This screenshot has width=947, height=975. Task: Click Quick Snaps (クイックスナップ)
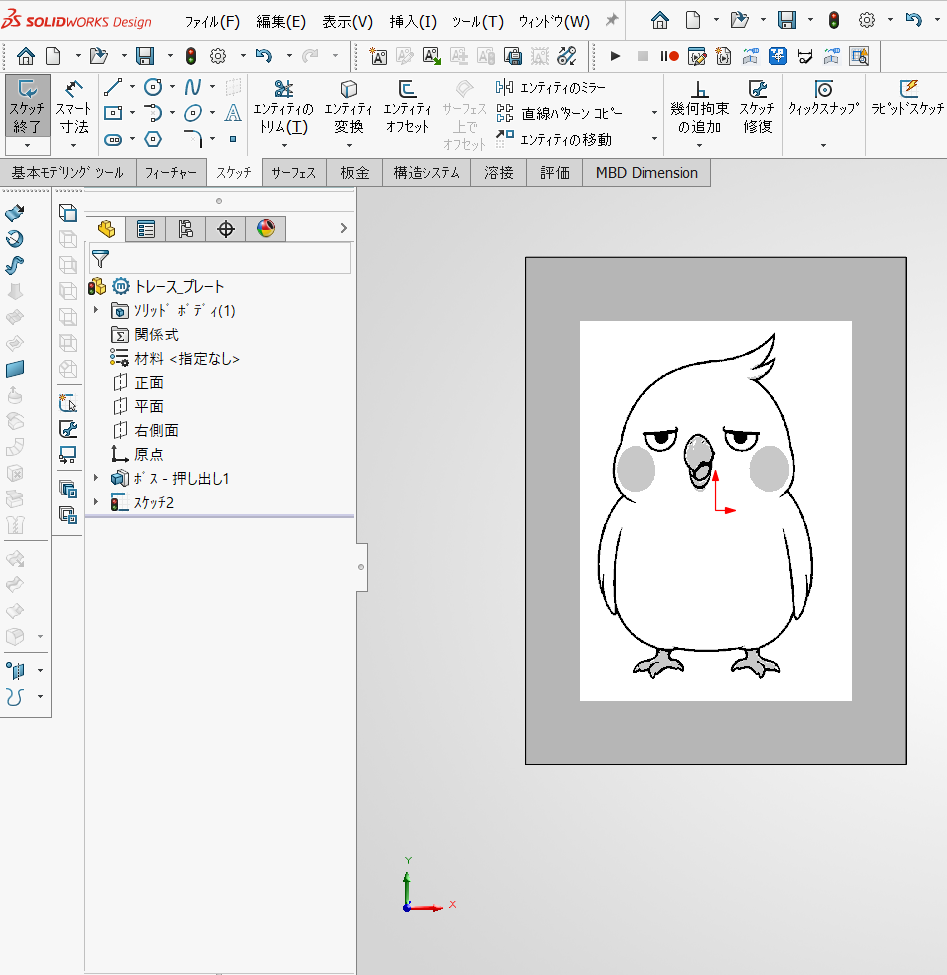tap(823, 98)
